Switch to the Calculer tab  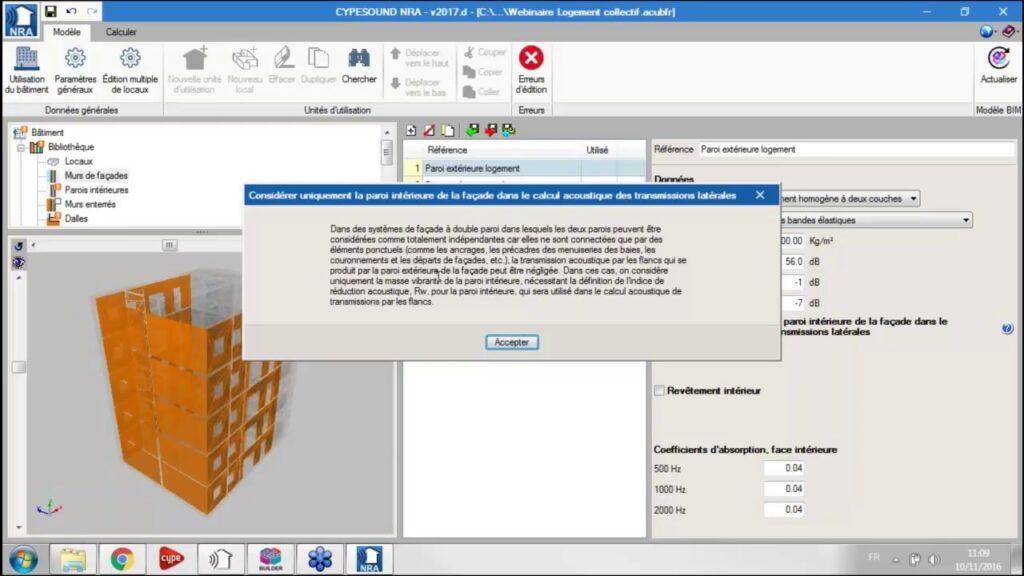click(121, 32)
